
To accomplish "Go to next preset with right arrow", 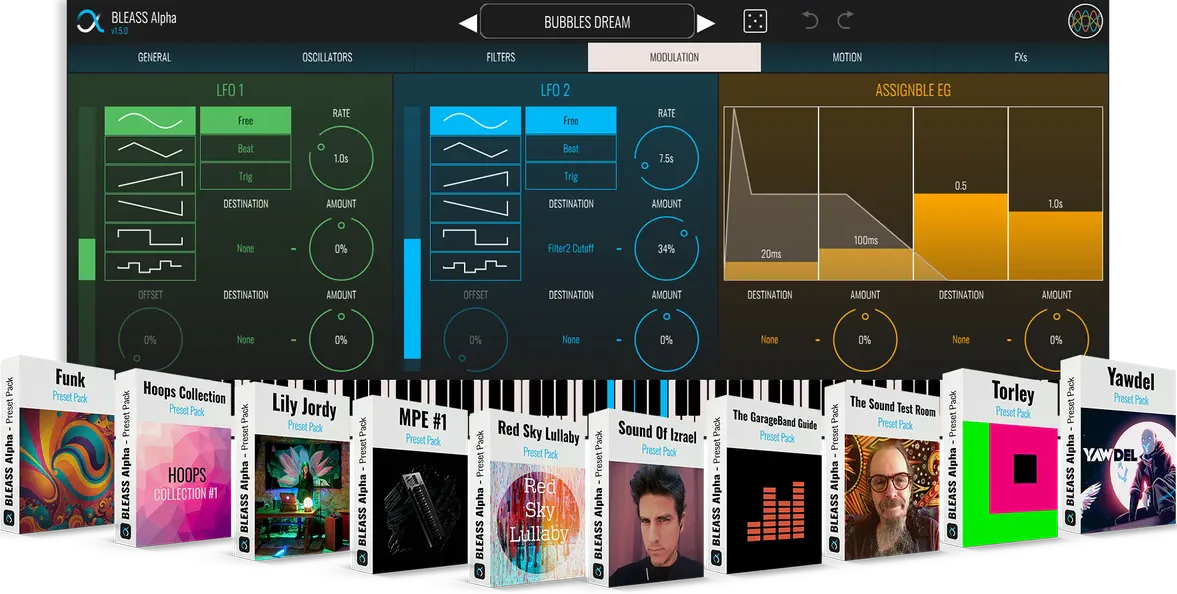I will [706, 23].
